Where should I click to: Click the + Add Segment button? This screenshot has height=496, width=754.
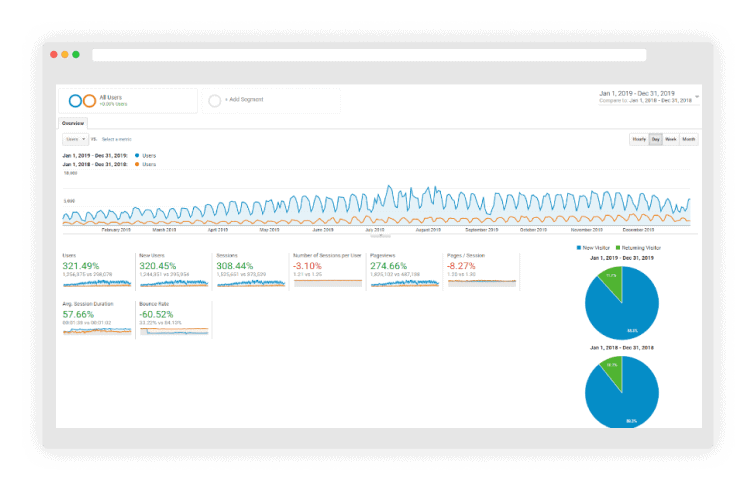click(244, 101)
